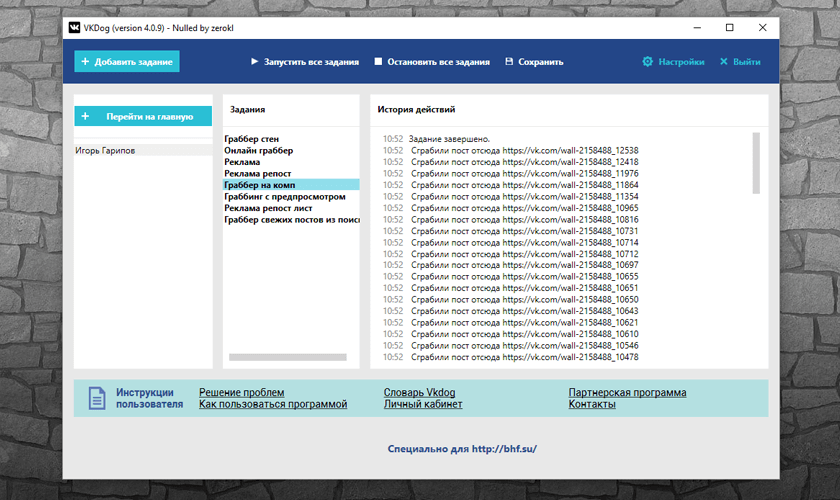Screen dimensions: 840x500
Task: Select the Реклама репост лист task
Action: [x=291, y=208]
